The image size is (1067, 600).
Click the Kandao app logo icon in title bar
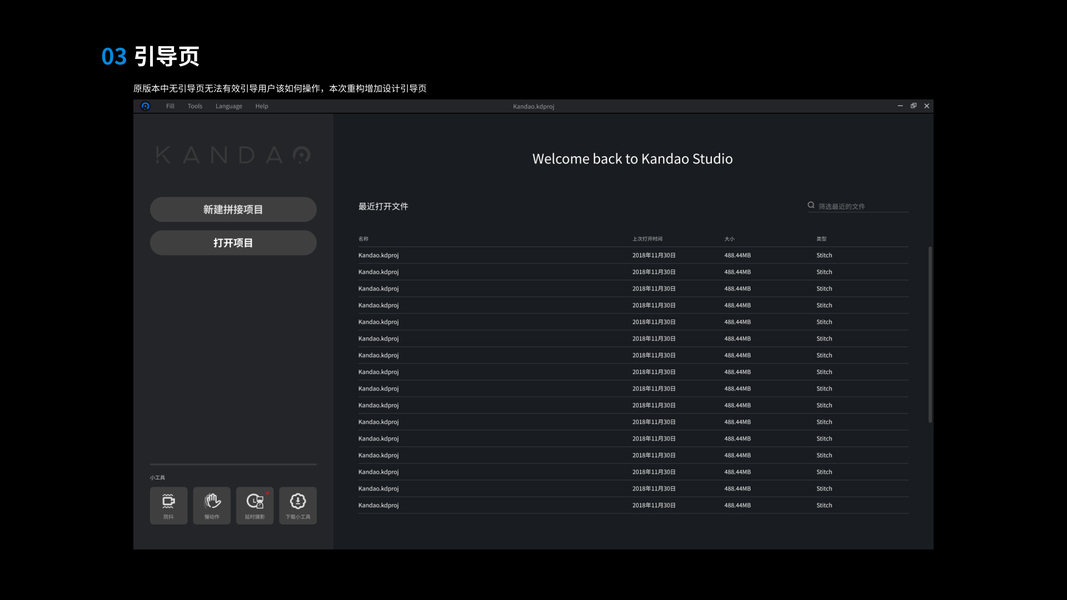click(x=145, y=106)
